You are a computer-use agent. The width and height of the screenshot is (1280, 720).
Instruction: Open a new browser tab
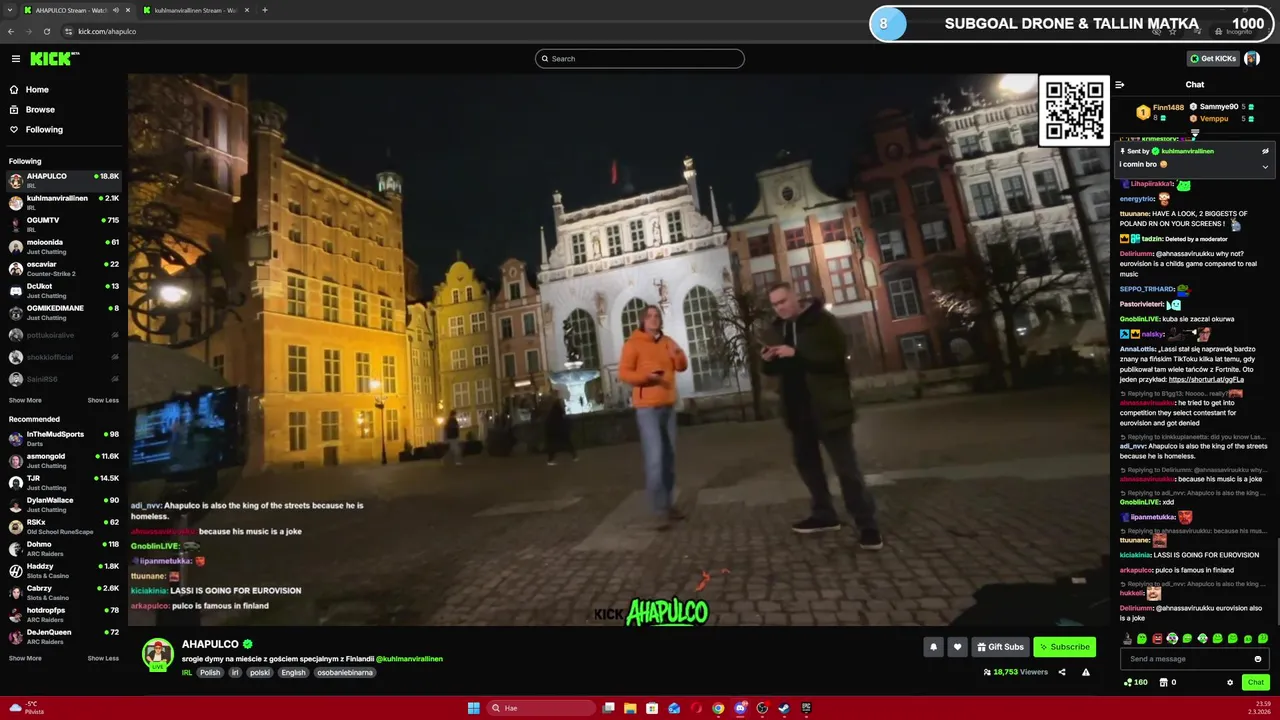tap(265, 10)
